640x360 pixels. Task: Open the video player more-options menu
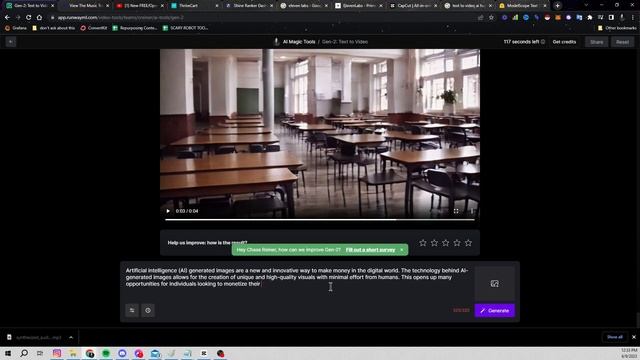tap(471, 211)
